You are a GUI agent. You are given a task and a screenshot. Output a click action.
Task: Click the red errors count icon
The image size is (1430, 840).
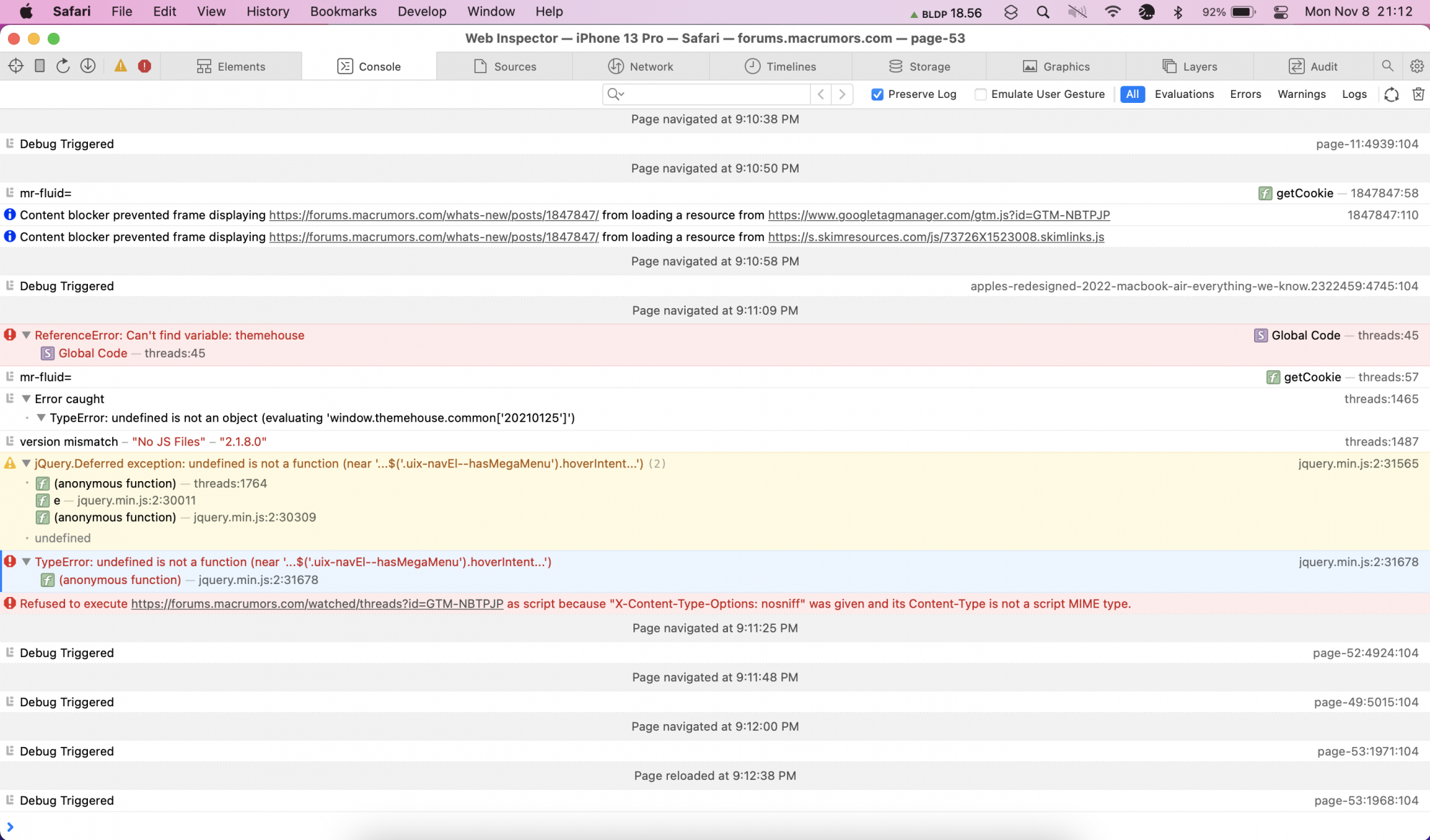tap(144, 66)
